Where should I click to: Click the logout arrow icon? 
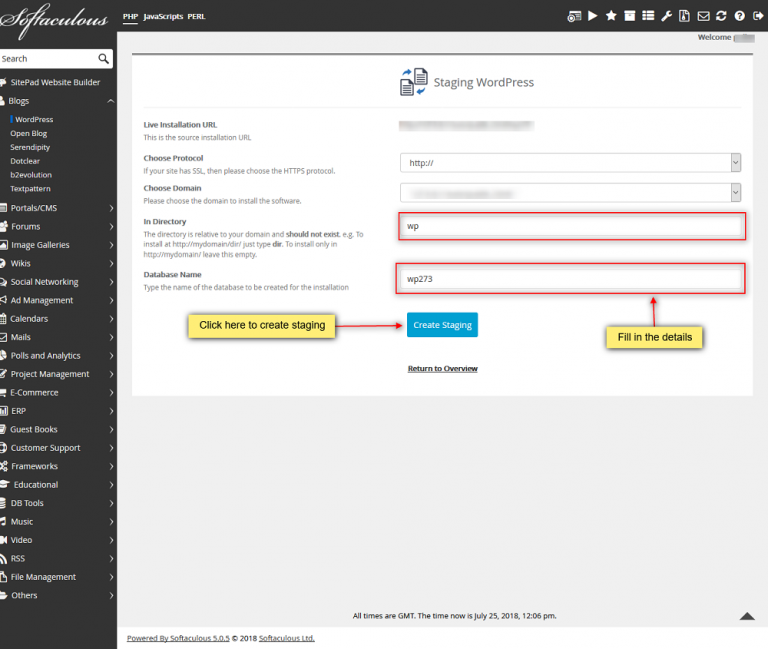(756, 16)
